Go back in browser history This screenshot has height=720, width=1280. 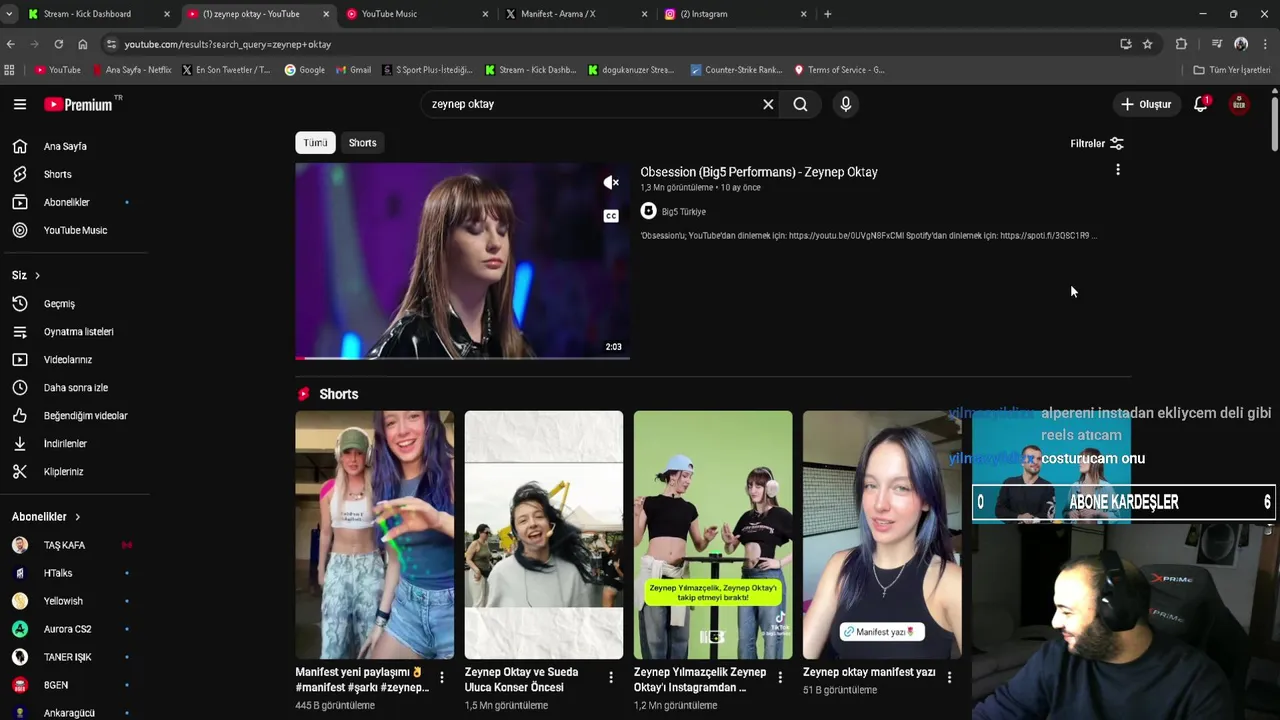[11, 44]
